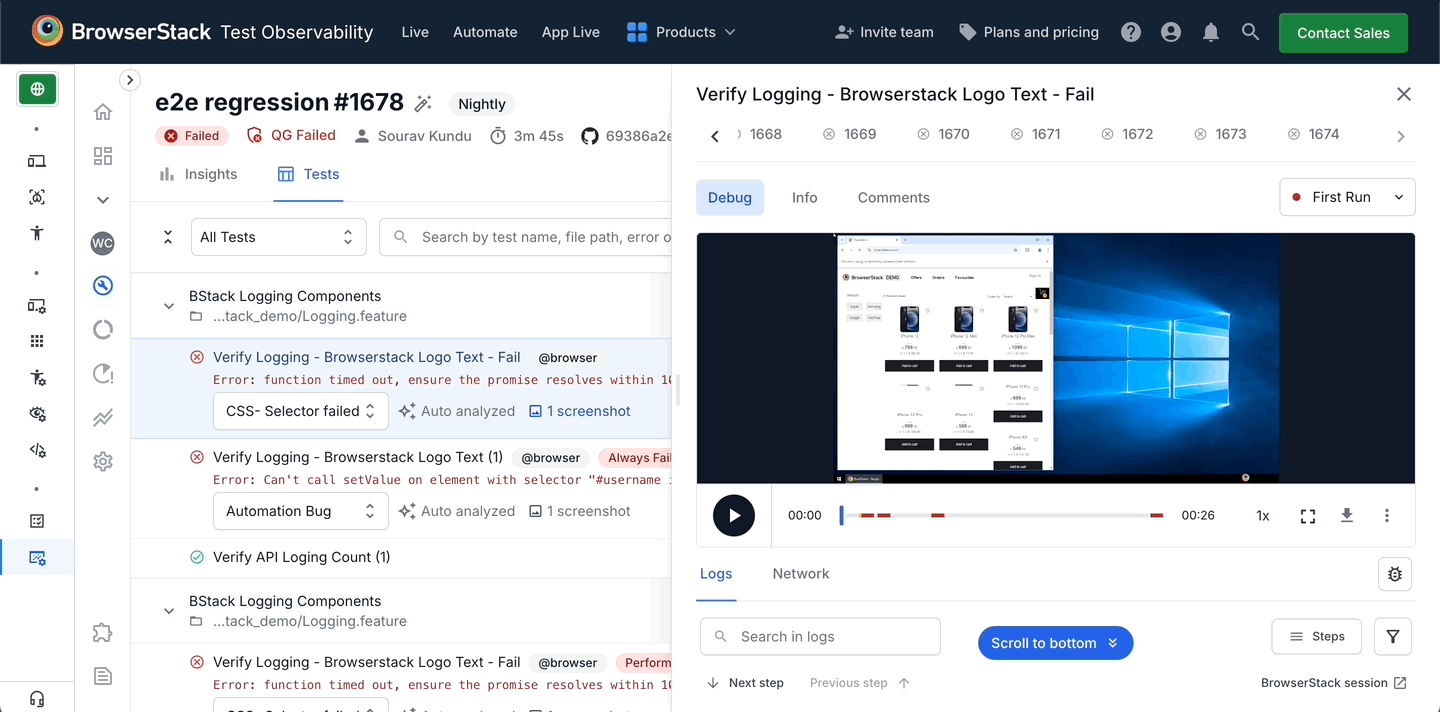
Task: Click the video playback progress bar
Action: [x=1000, y=516]
